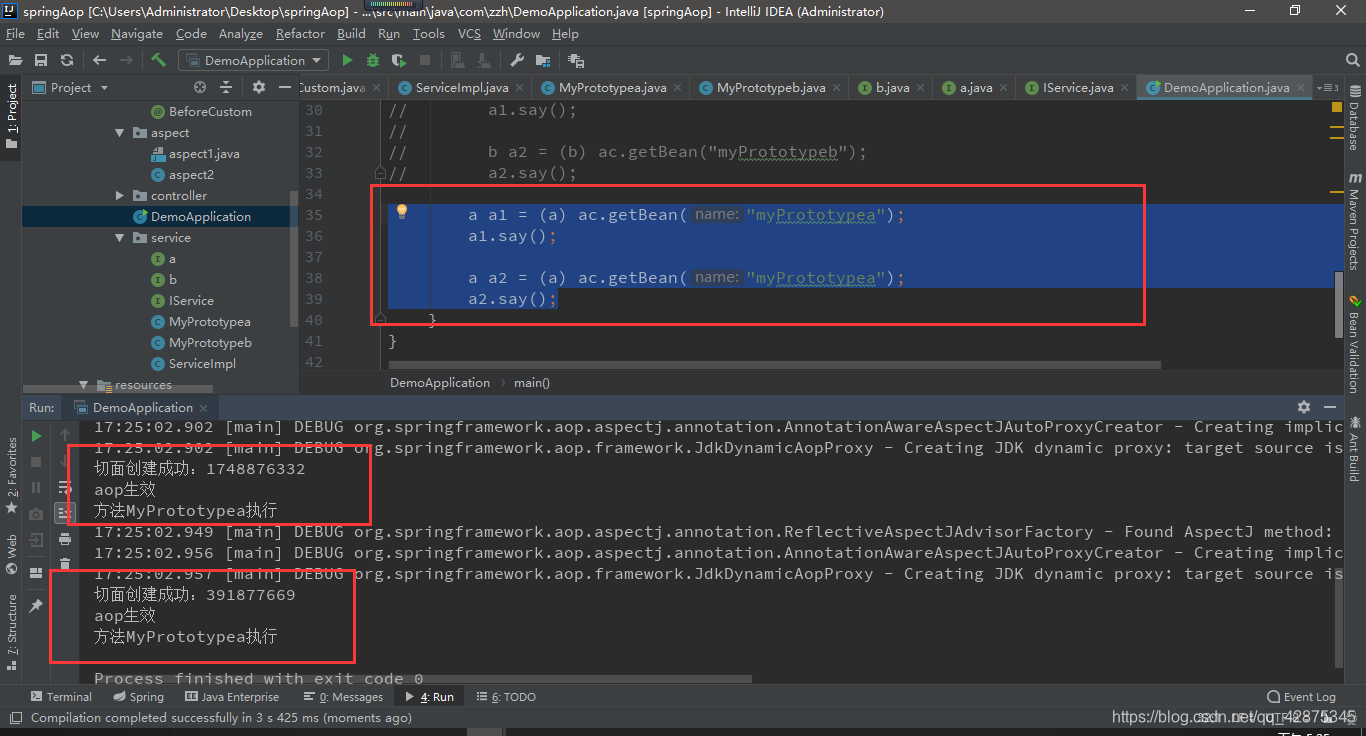Open Run panel gear settings

click(x=1304, y=408)
